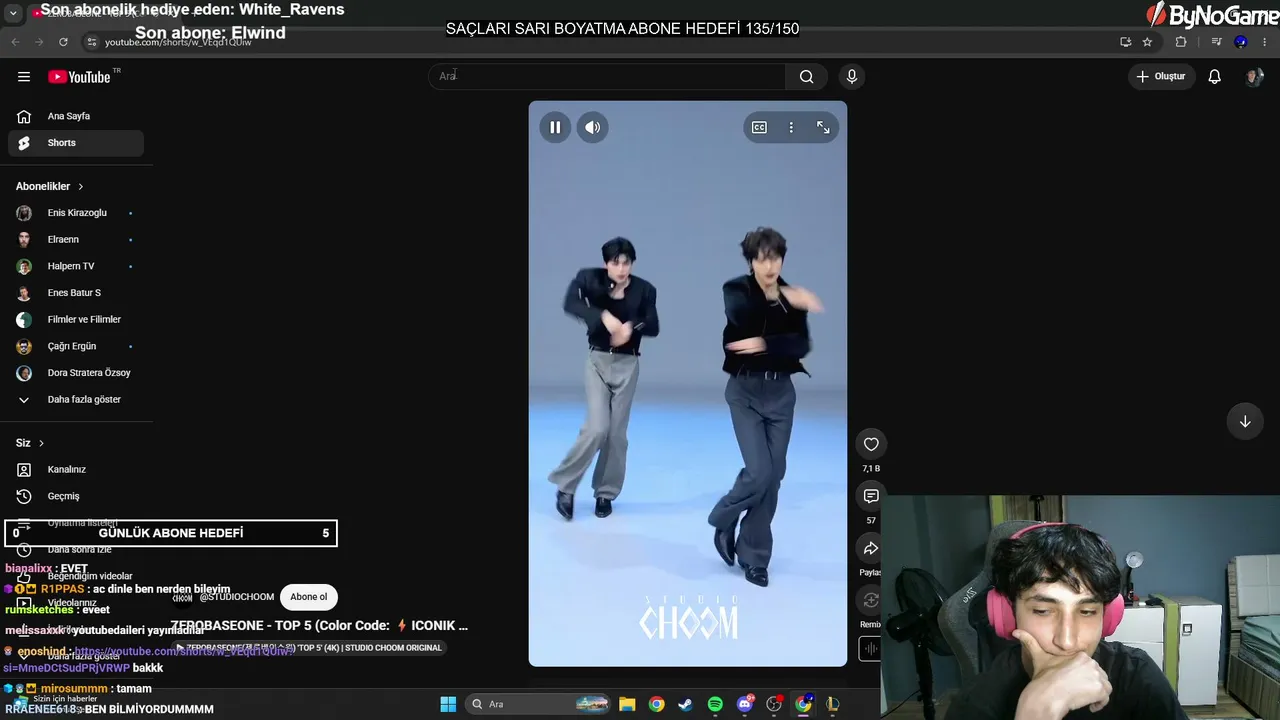Viewport: 1280px width, 720px height.
Task: Open Enes Batur S channel
Action: pos(76,293)
